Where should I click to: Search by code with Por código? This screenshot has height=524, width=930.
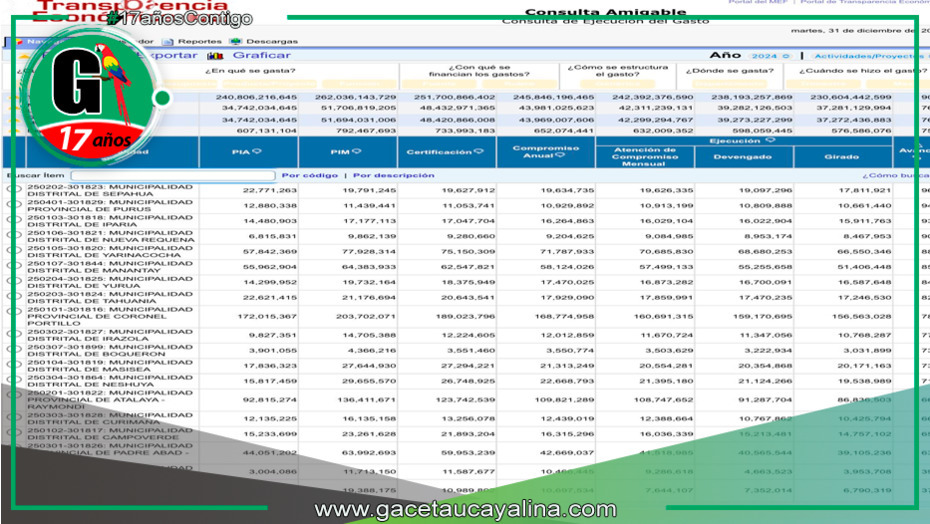(310, 176)
